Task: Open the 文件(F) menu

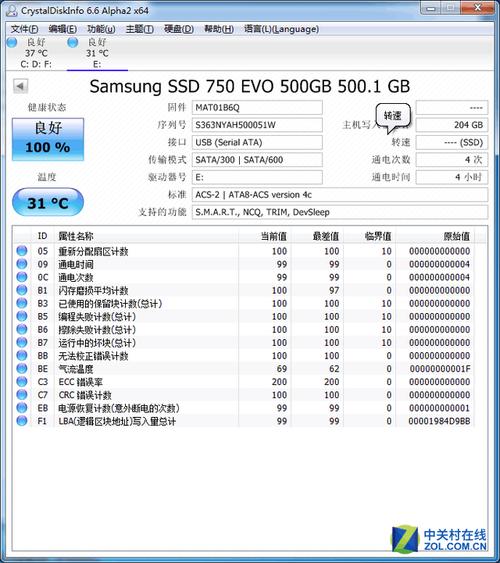Action: [24, 29]
